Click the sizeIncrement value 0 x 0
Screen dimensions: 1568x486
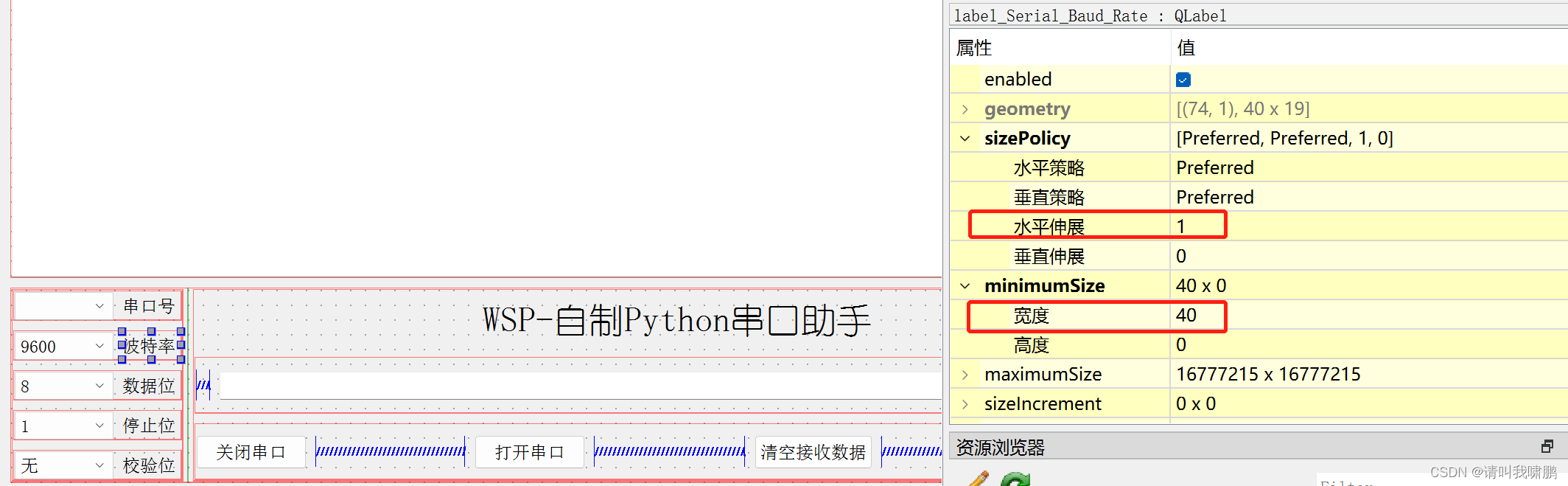1196,404
